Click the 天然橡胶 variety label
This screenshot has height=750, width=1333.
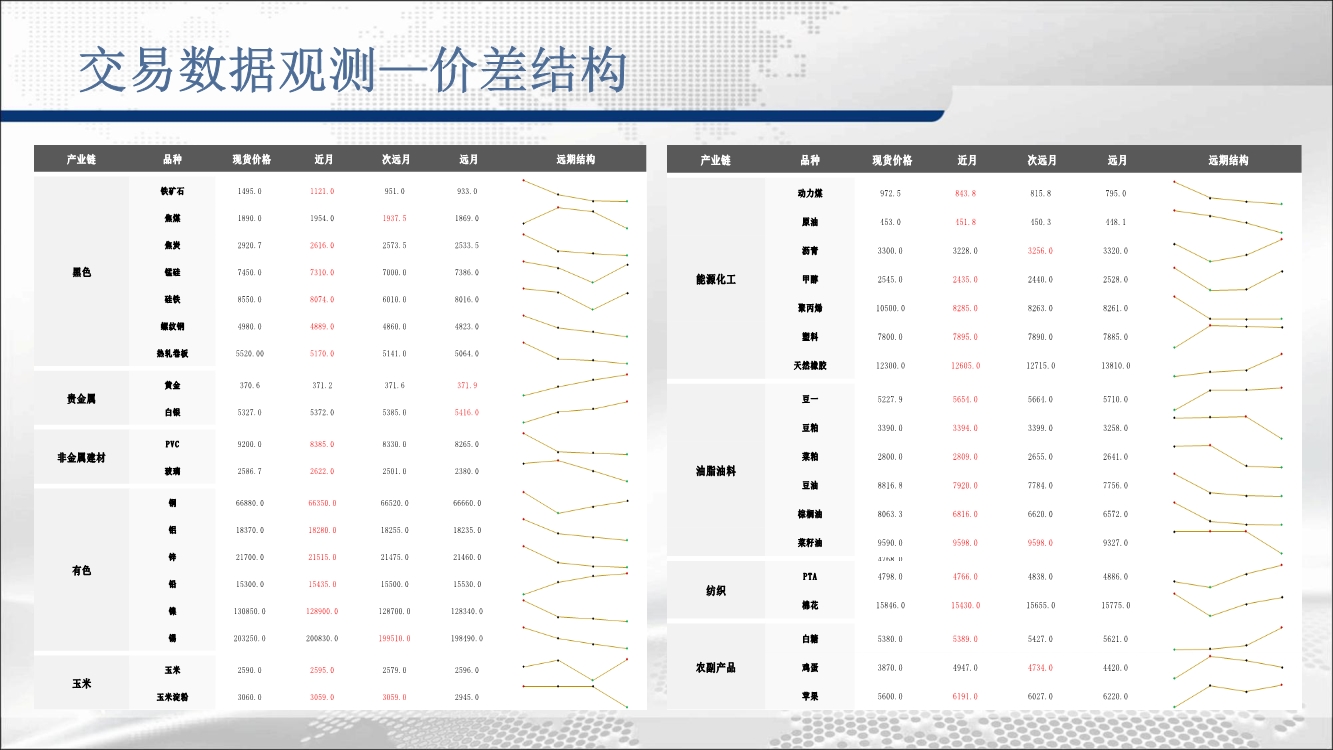tap(810, 365)
